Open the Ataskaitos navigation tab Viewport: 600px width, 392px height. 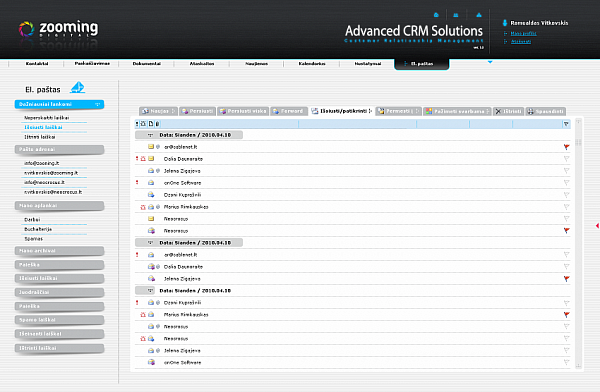click(202, 64)
